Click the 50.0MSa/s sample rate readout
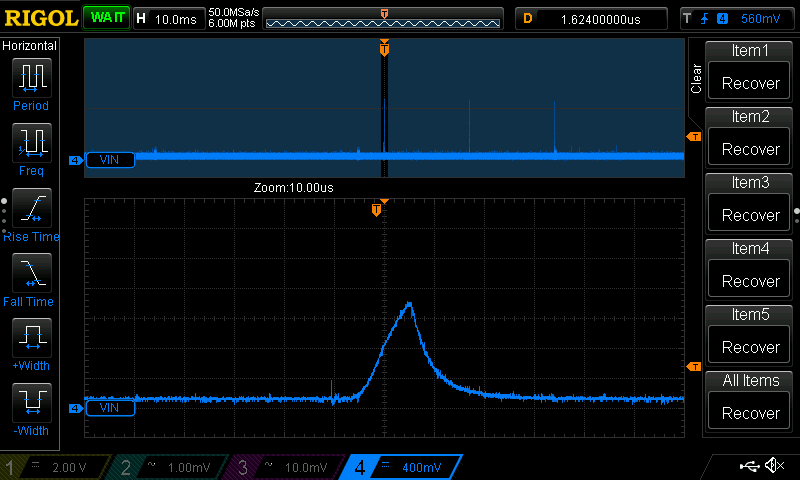This screenshot has width=800, height=480. (x=234, y=12)
